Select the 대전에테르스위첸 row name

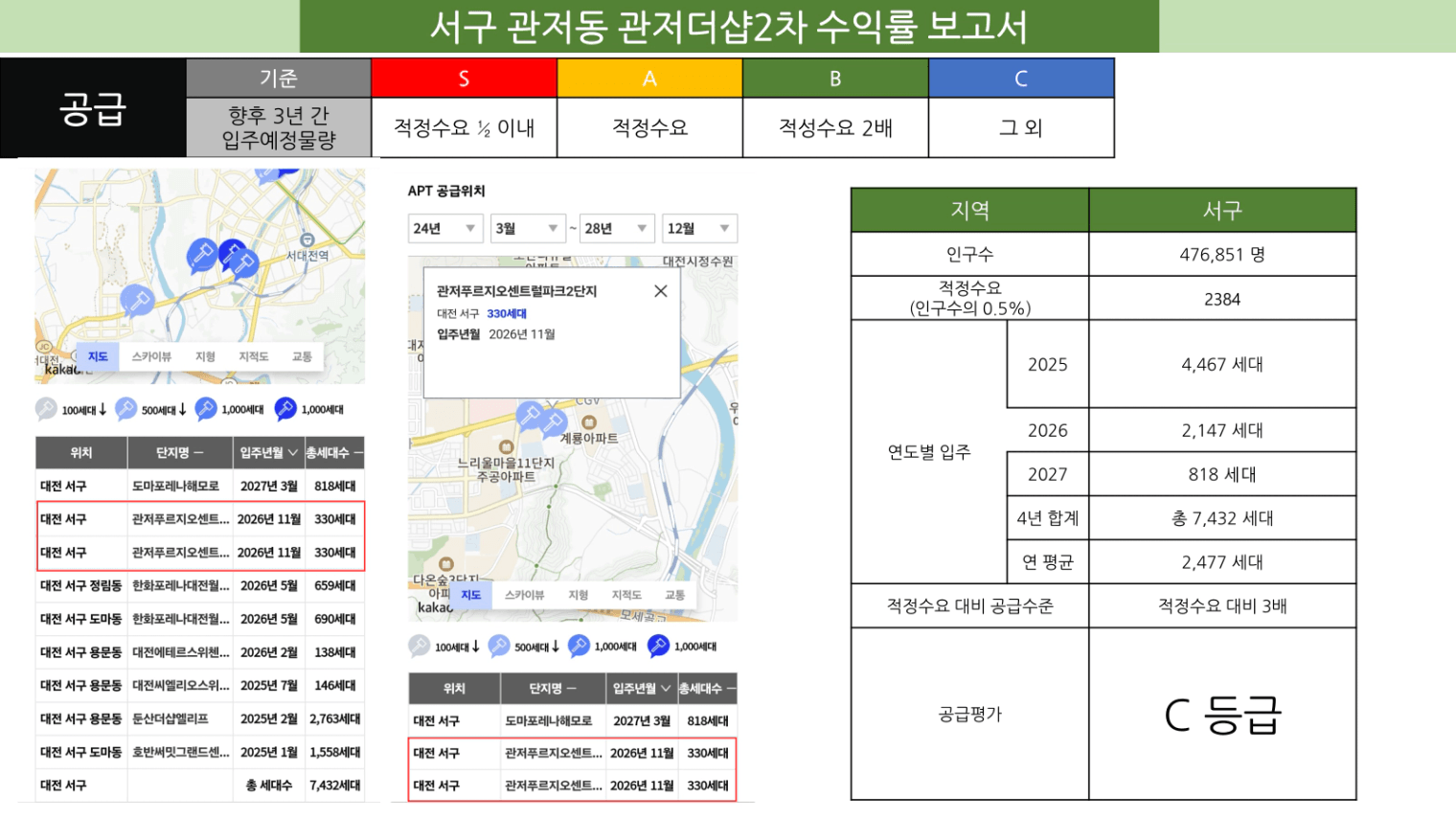[x=181, y=652]
